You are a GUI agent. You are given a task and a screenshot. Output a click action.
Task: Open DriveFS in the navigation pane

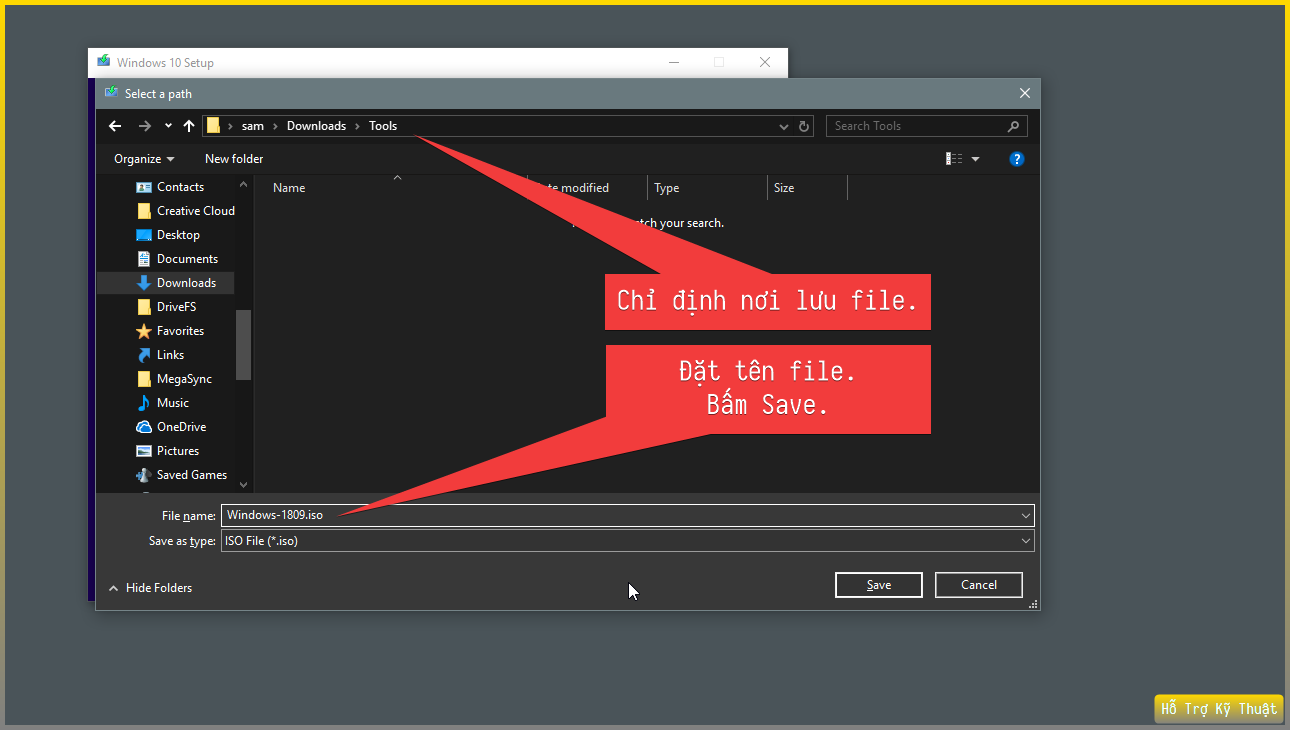tap(166, 307)
